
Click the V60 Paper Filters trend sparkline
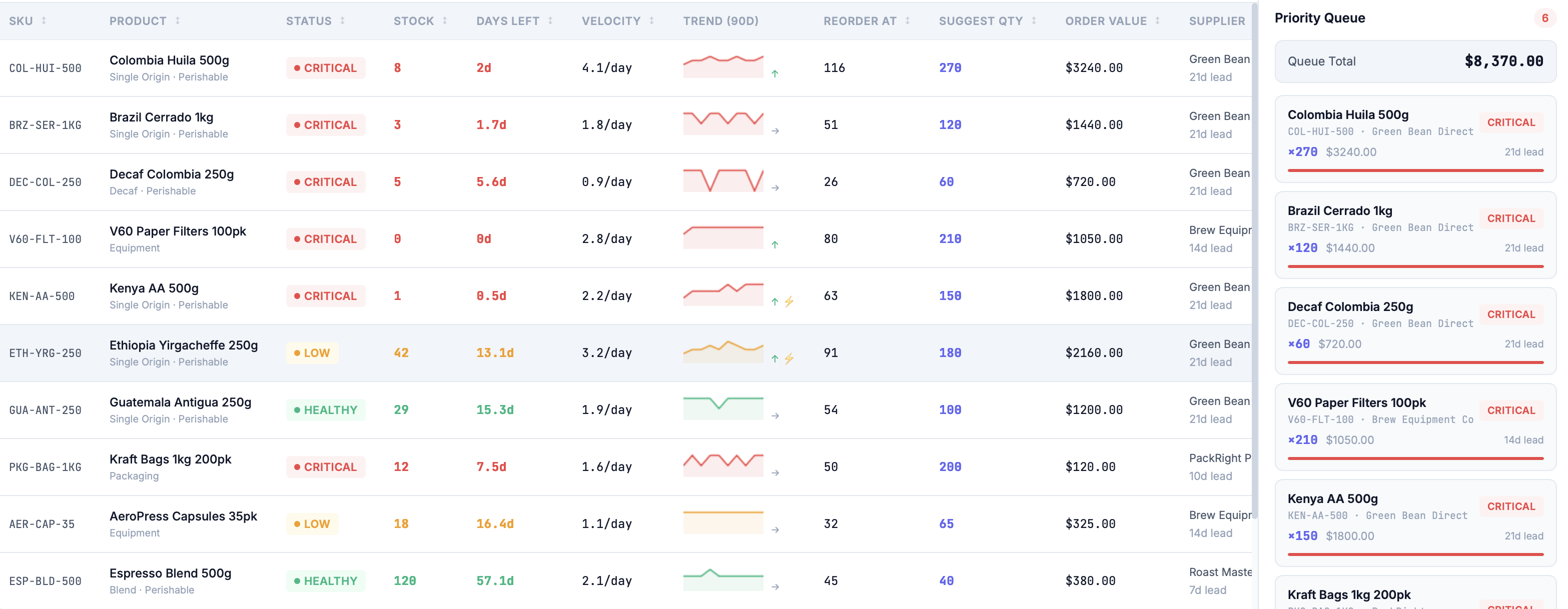(723, 237)
